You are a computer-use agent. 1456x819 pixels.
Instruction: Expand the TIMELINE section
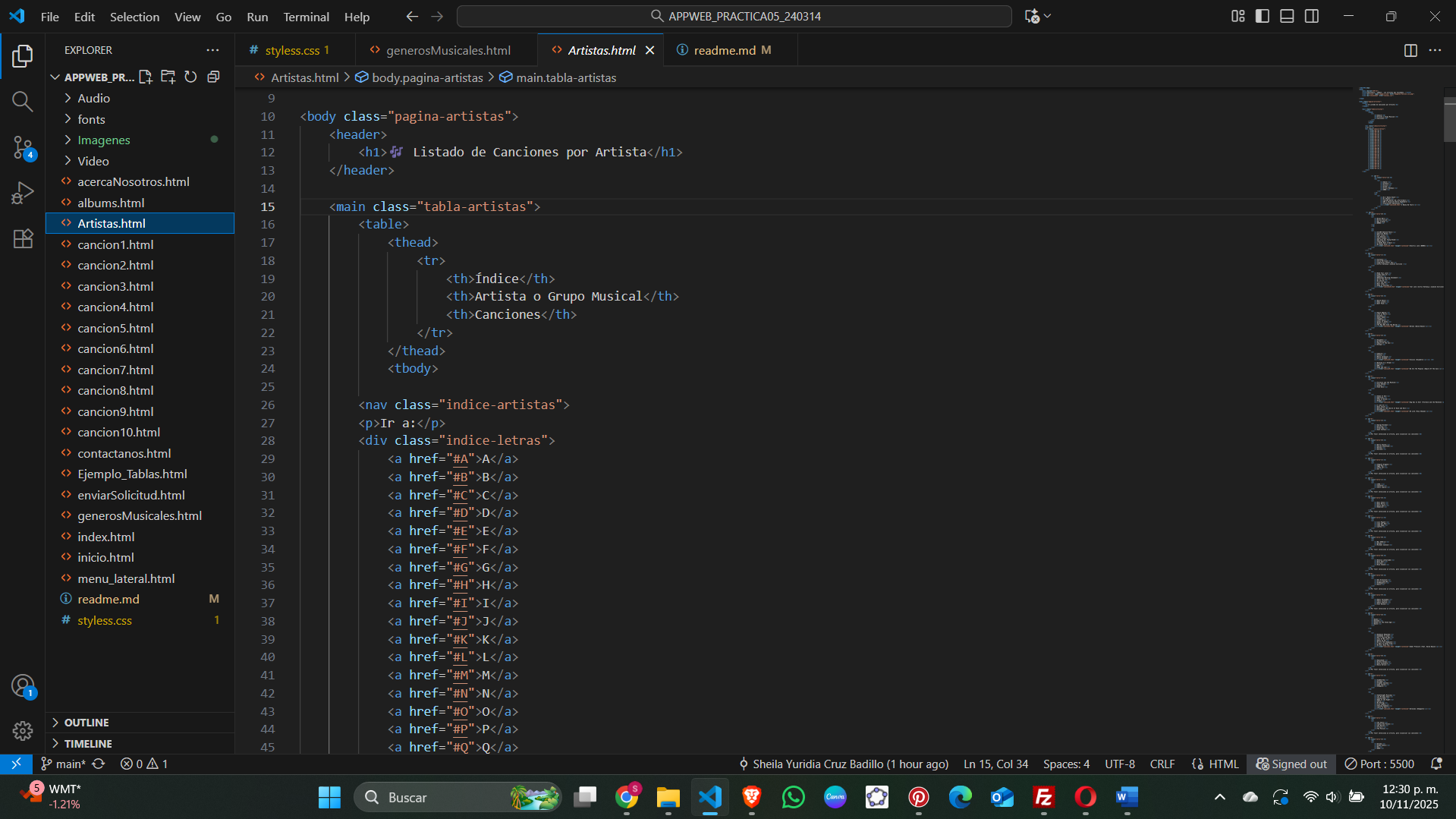pos(88,744)
